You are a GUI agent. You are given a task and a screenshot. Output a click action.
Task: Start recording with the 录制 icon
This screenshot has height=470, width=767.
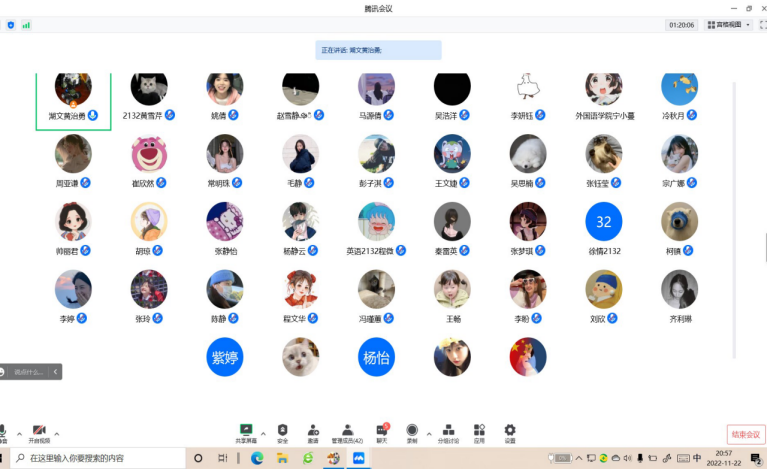tap(412, 430)
